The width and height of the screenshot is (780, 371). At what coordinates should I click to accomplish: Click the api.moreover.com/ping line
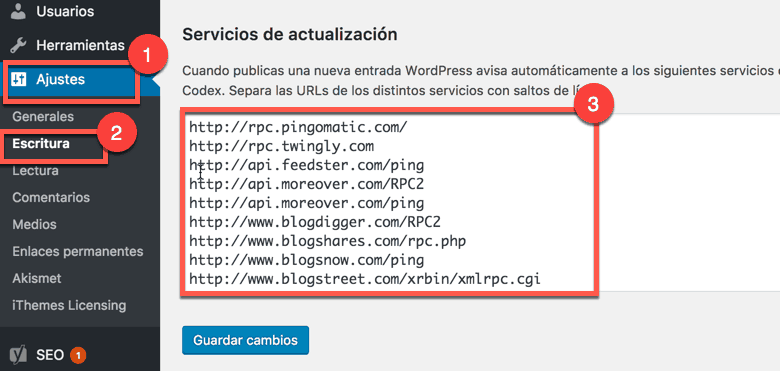pyautogui.click(x=306, y=203)
